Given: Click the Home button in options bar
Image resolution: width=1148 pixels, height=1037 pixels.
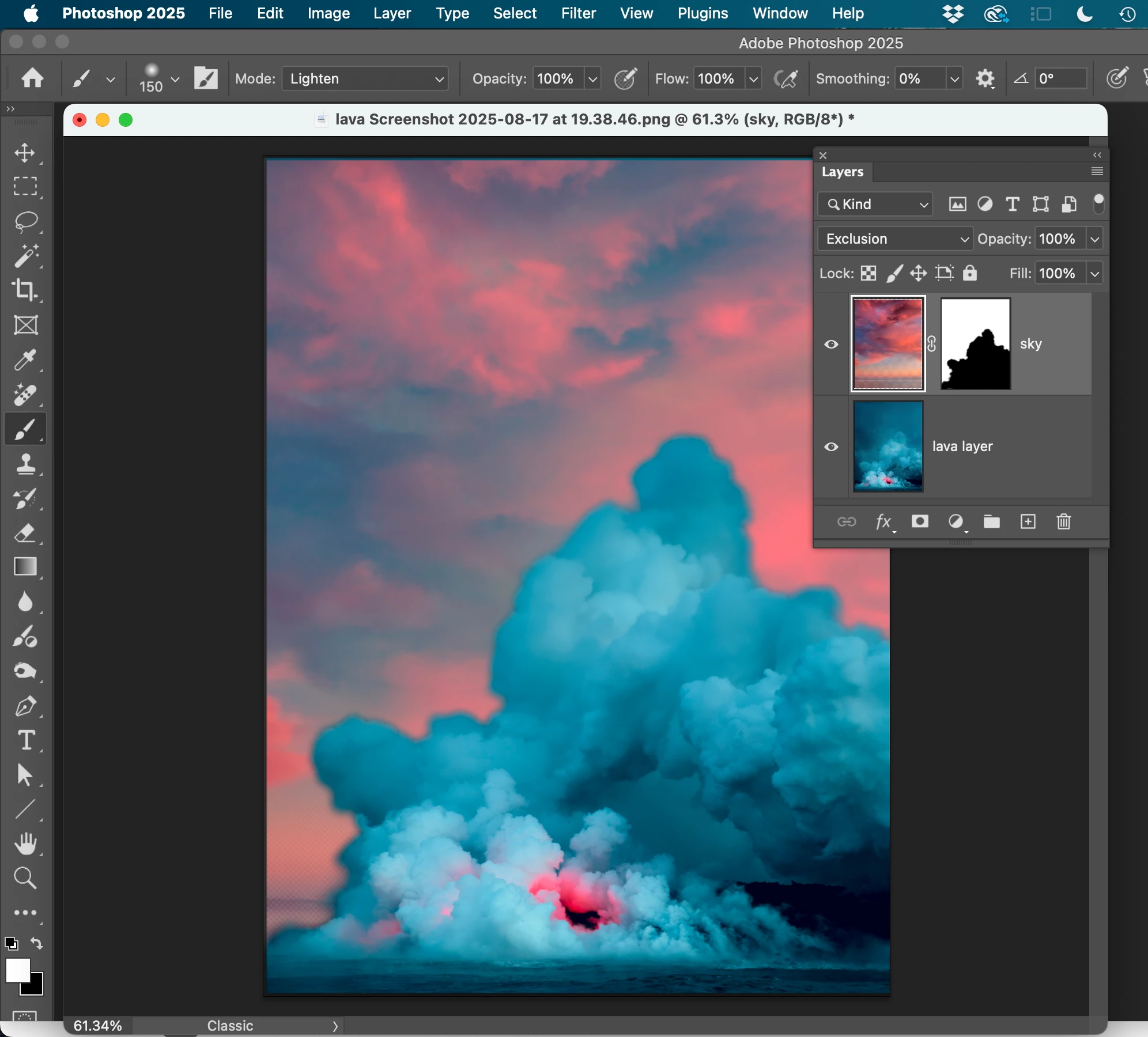Looking at the screenshot, I should click(x=32, y=78).
